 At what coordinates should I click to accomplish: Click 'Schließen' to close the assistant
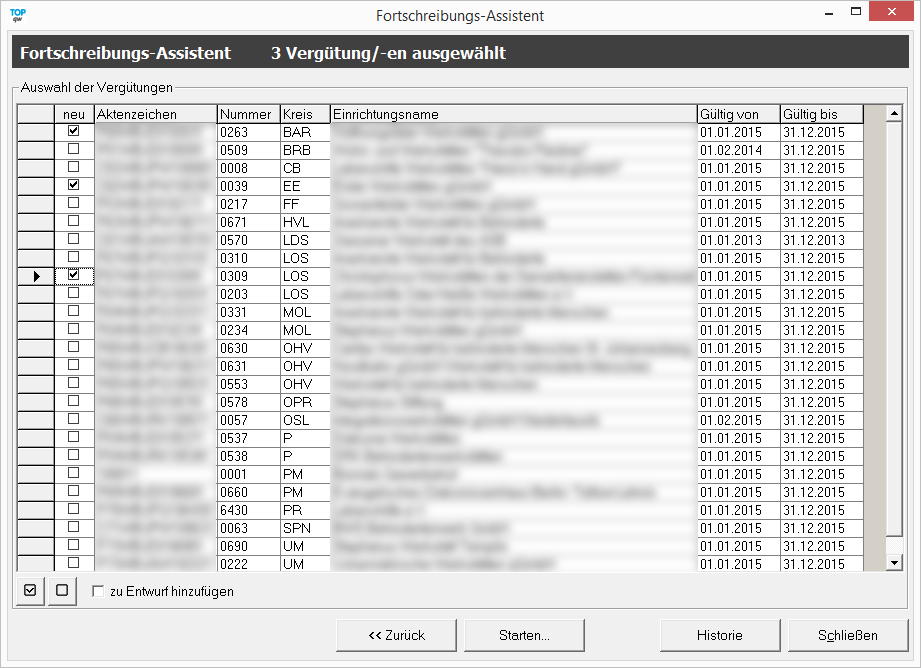tap(848, 635)
